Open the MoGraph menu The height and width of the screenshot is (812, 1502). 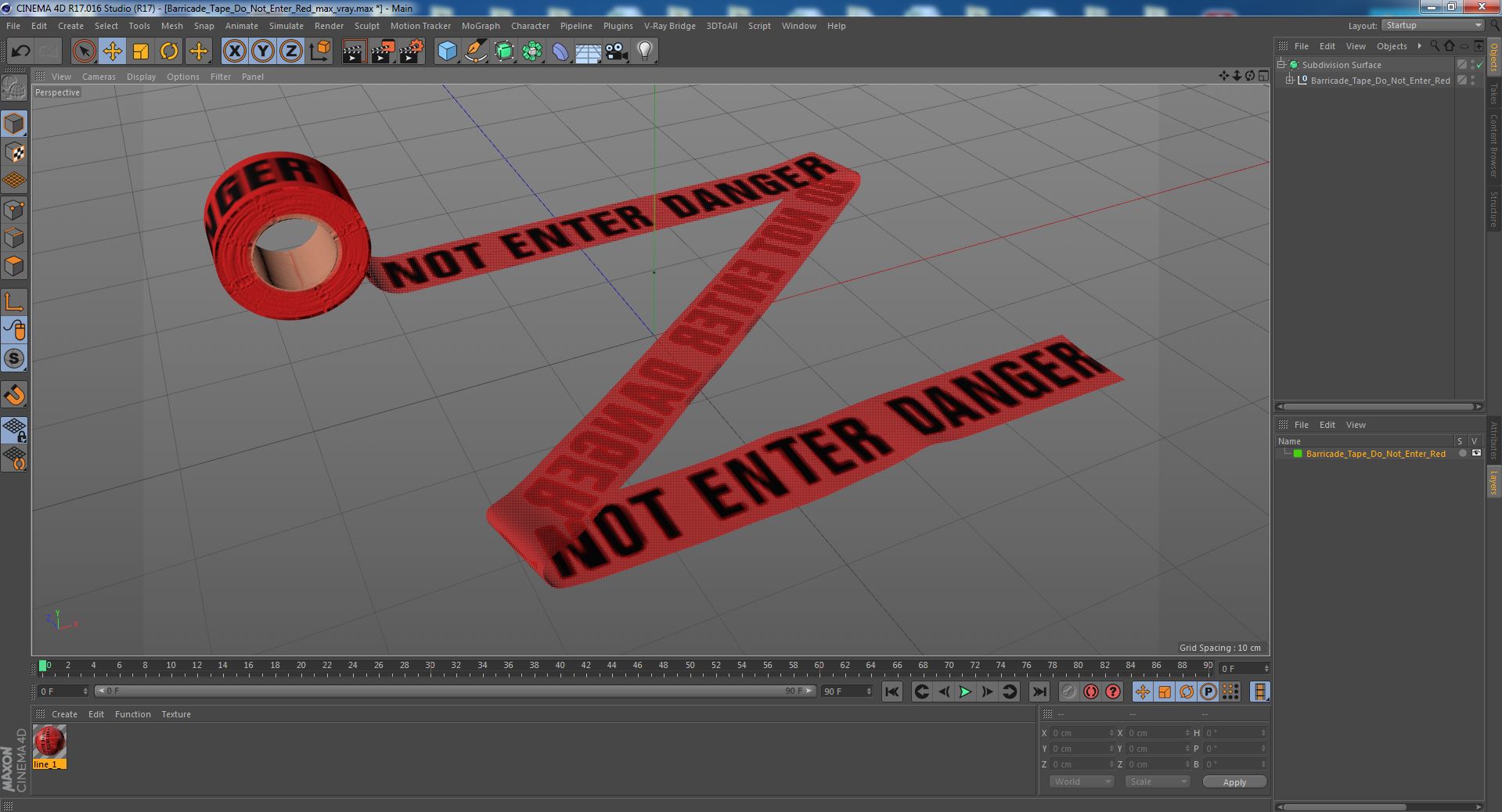tap(481, 26)
